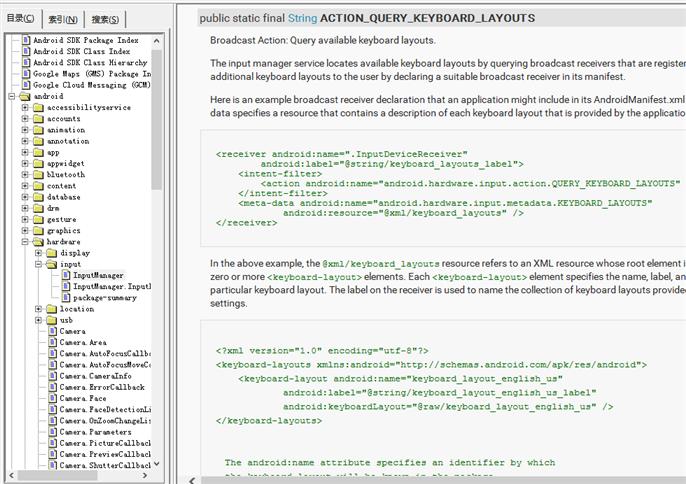Click the Camera.Face document icon
The image size is (686, 484).
pyautogui.click(x=52, y=398)
